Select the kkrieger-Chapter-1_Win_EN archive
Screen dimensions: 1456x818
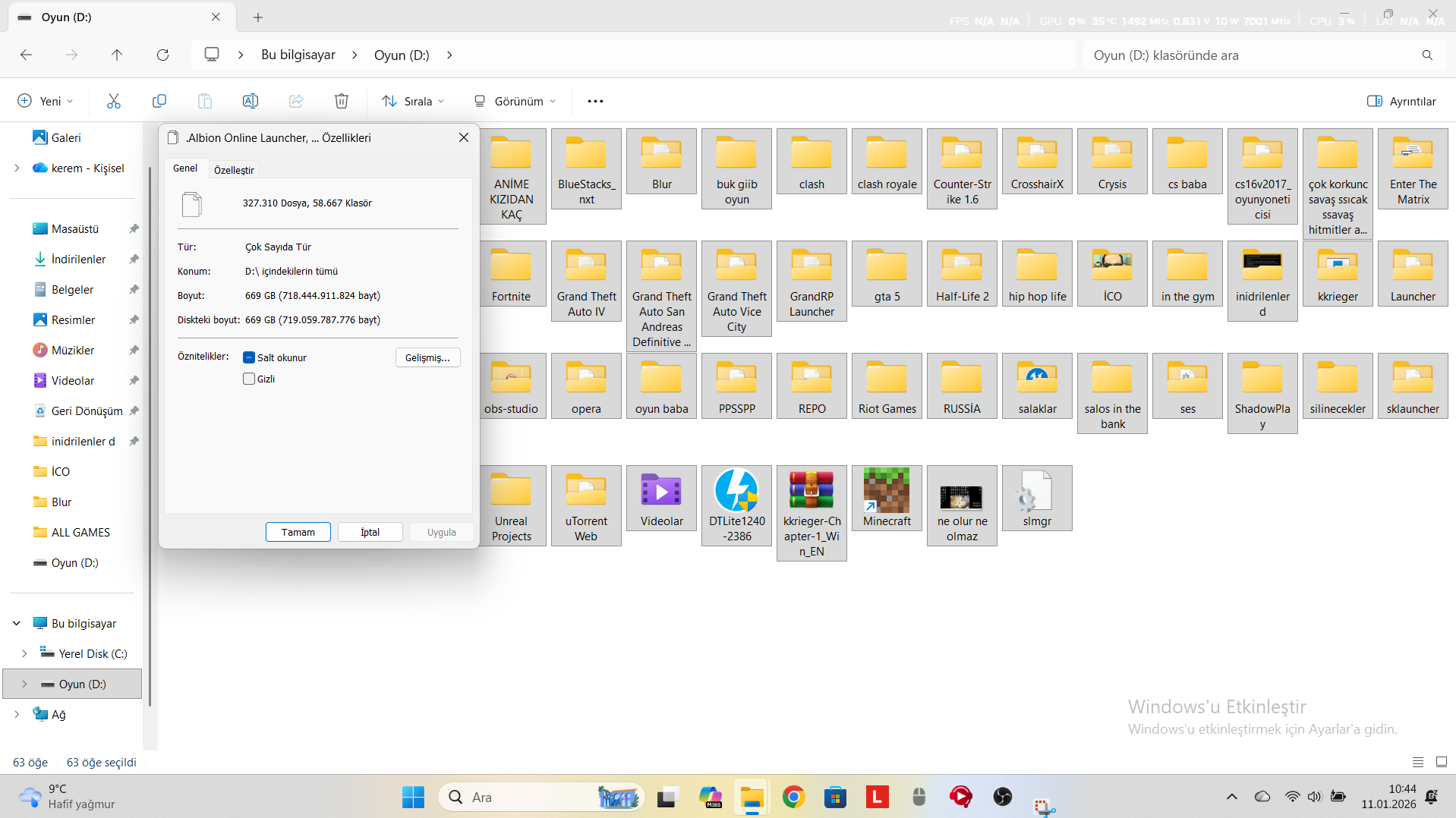pyautogui.click(x=812, y=514)
